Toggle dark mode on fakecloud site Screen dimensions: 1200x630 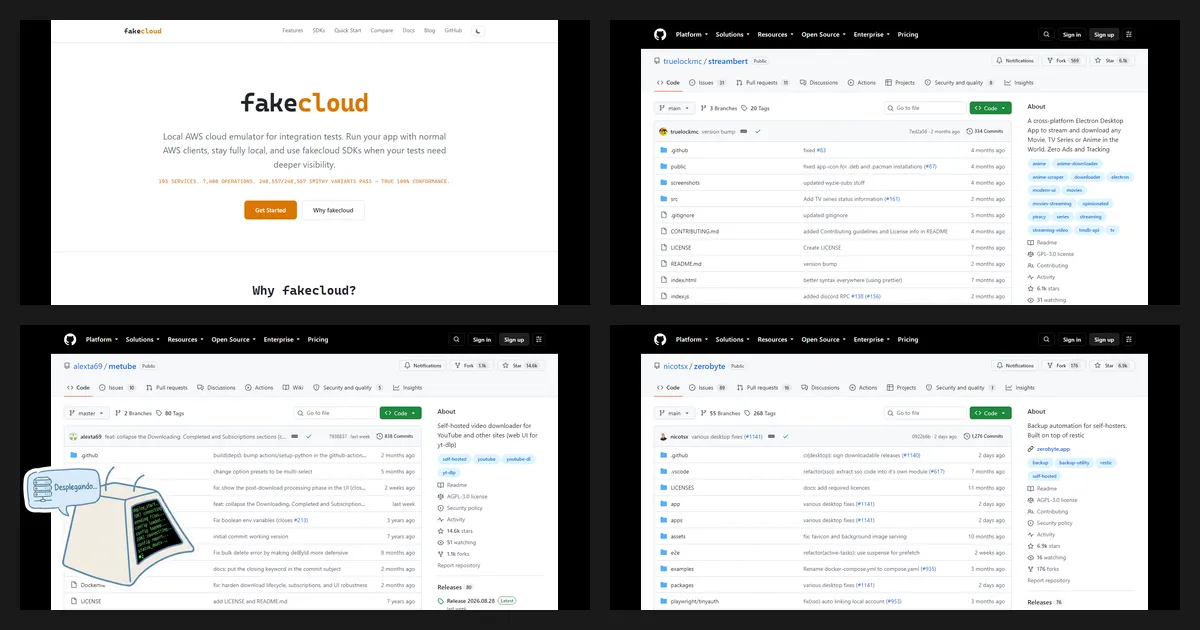[479, 31]
